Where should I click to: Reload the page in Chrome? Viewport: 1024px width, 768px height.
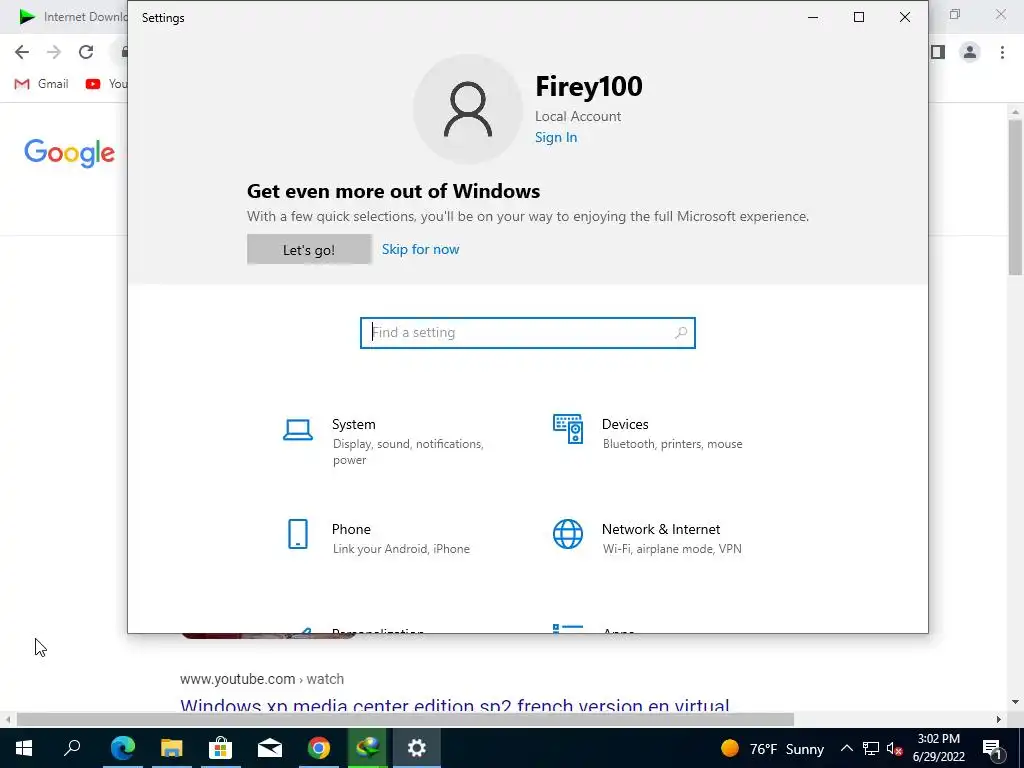86,52
